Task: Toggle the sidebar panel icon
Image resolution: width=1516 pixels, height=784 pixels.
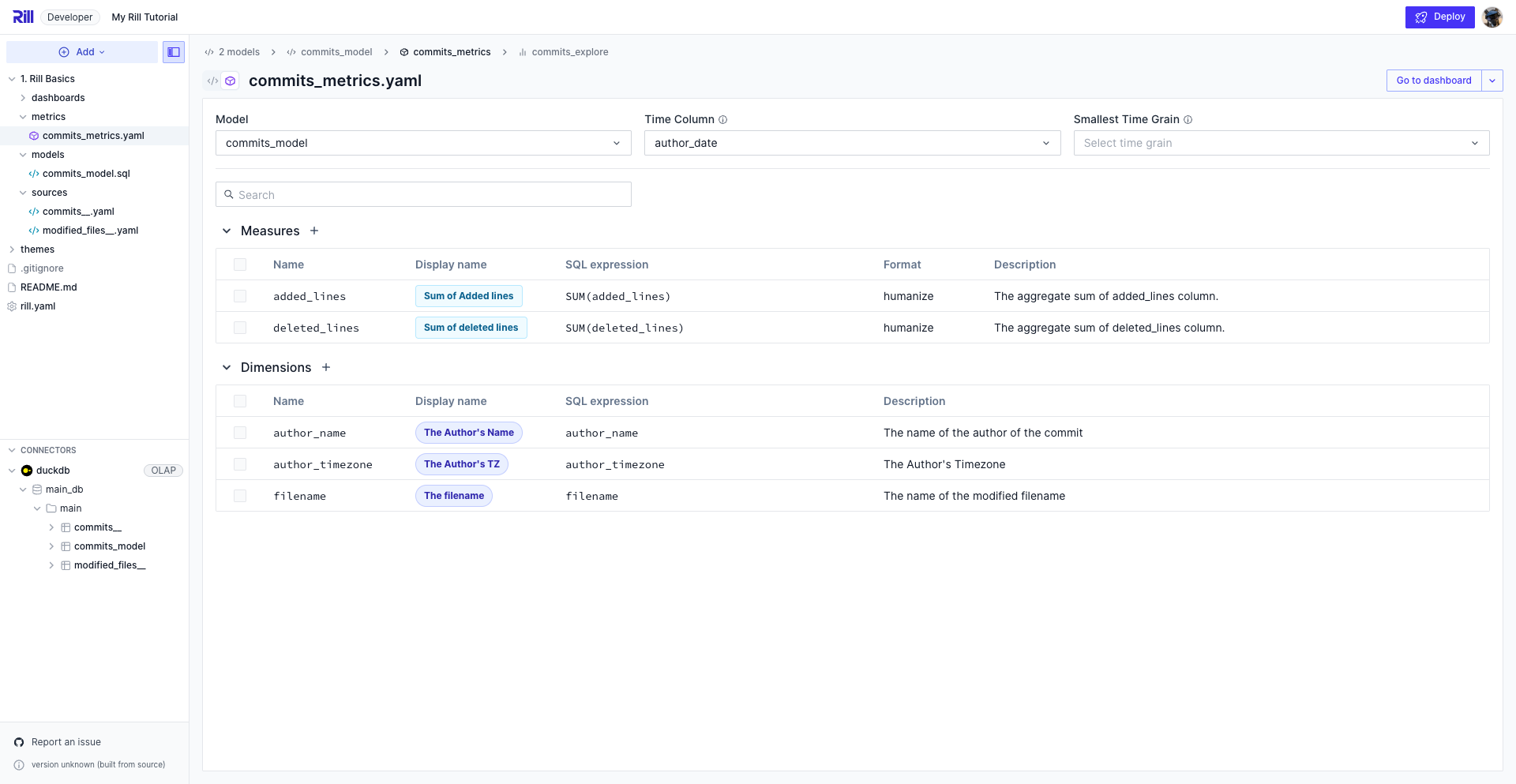Action: tap(174, 52)
